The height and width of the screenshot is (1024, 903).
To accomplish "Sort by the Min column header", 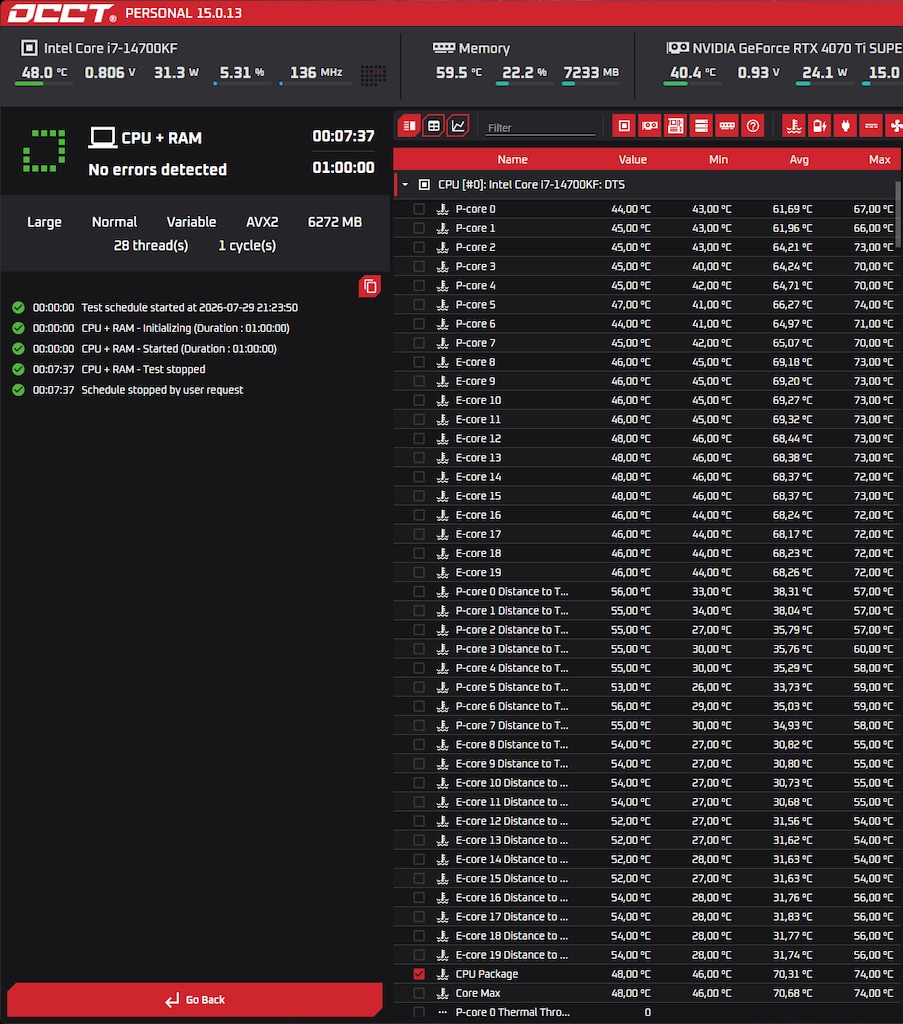I will click(x=718, y=159).
